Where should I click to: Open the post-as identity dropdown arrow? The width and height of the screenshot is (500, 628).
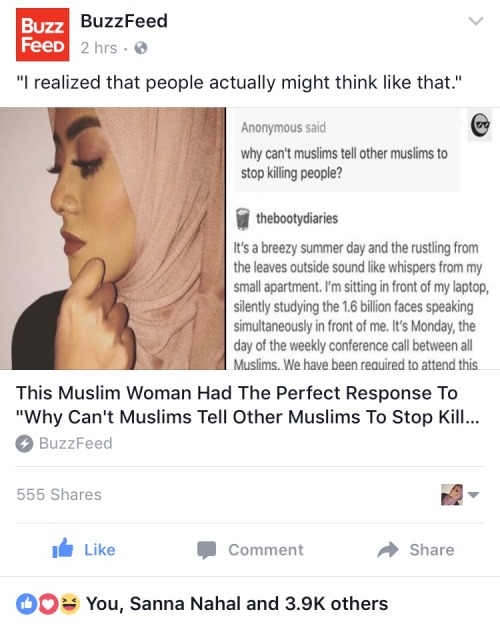pos(473,495)
